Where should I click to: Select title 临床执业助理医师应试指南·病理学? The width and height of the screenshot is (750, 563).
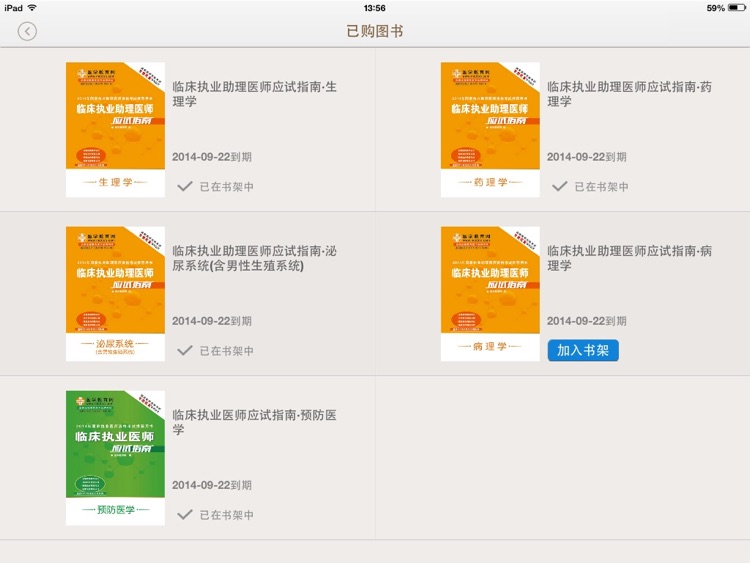click(x=629, y=258)
